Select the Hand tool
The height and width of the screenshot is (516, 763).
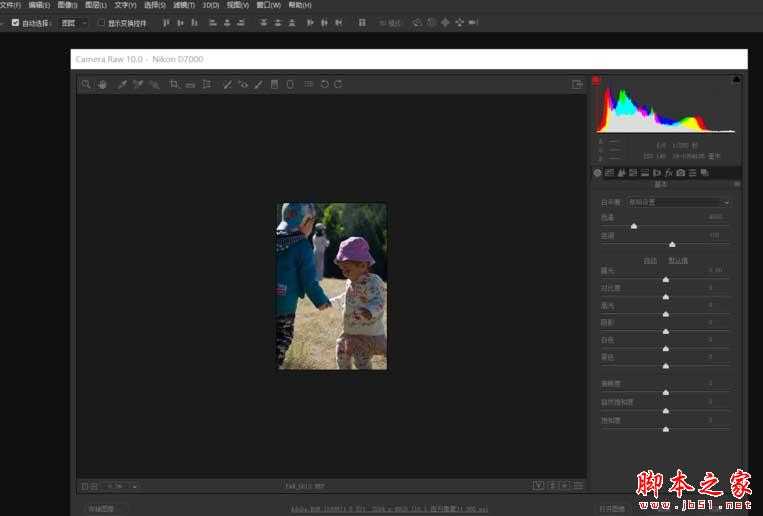tap(102, 85)
